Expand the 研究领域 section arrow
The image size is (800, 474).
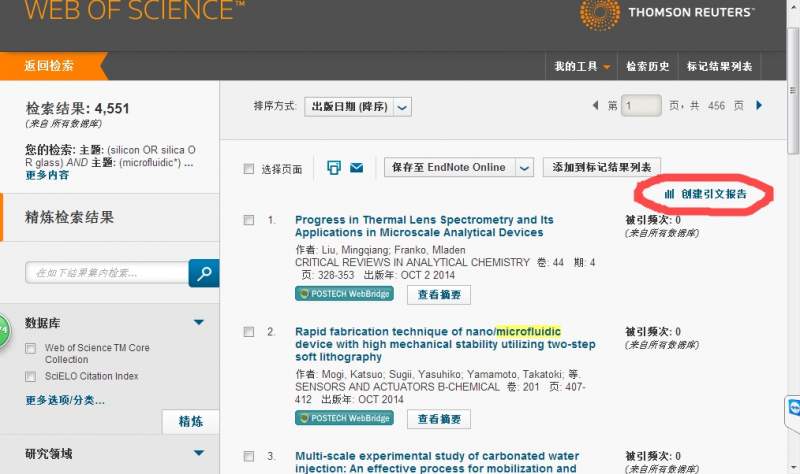199,453
